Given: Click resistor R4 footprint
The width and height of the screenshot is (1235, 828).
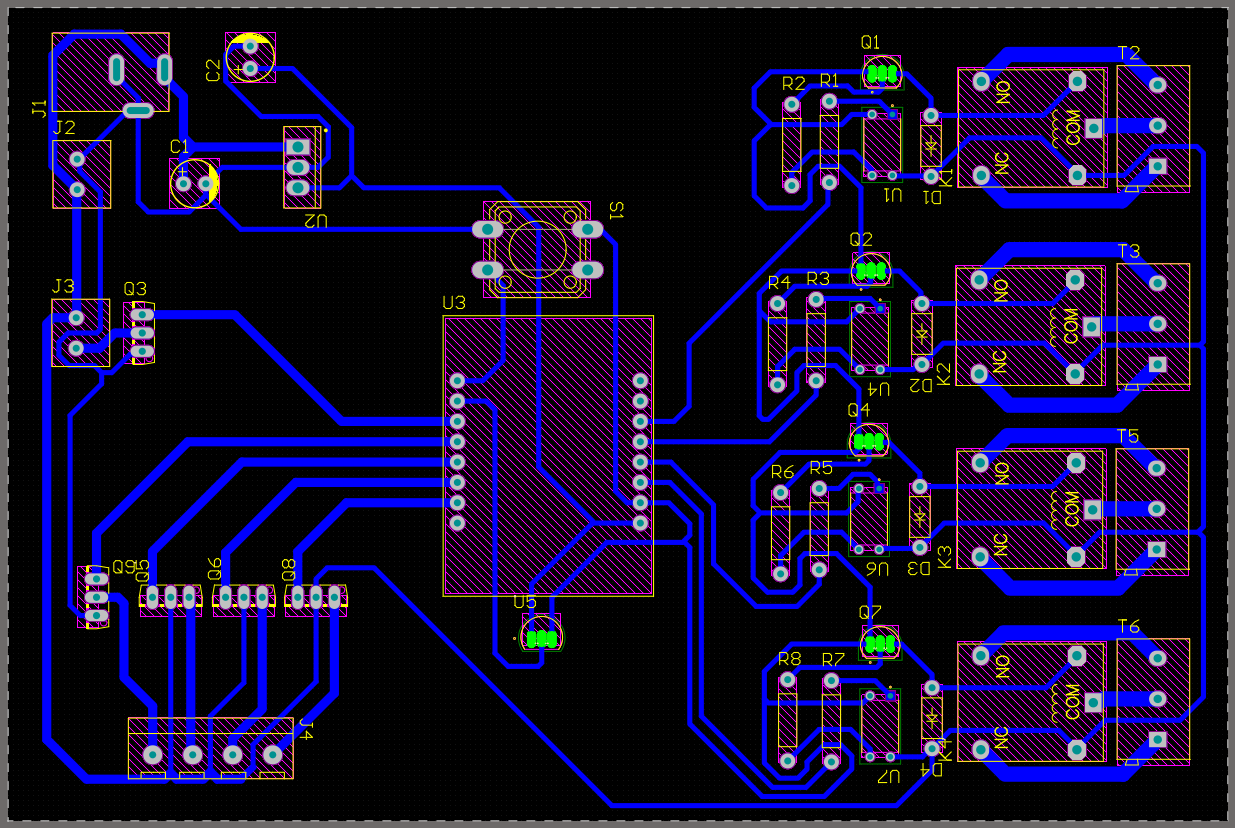Looking at the screenshot, I should (x=777, y=343).
